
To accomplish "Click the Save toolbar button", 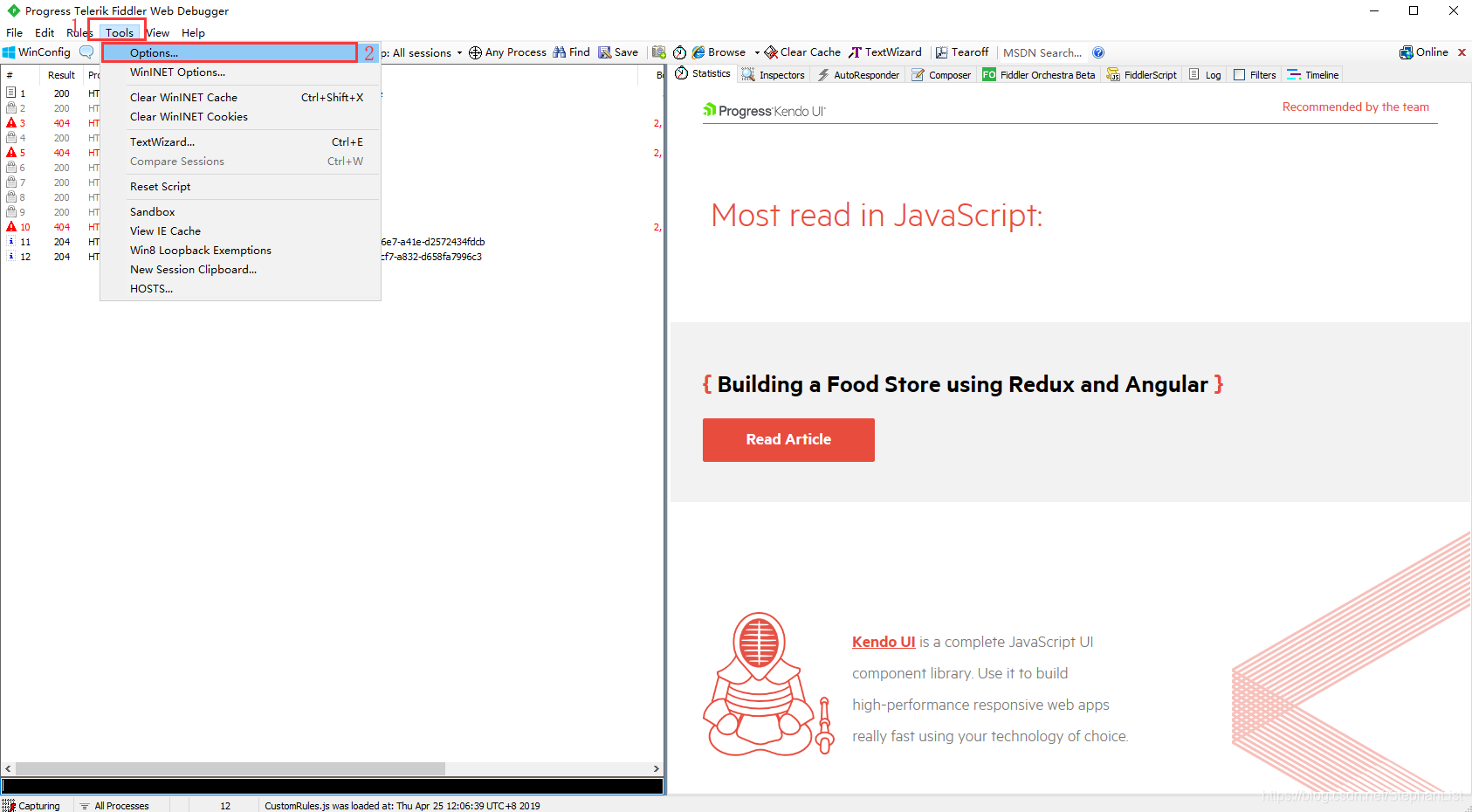I will click(x=618, y=52).
